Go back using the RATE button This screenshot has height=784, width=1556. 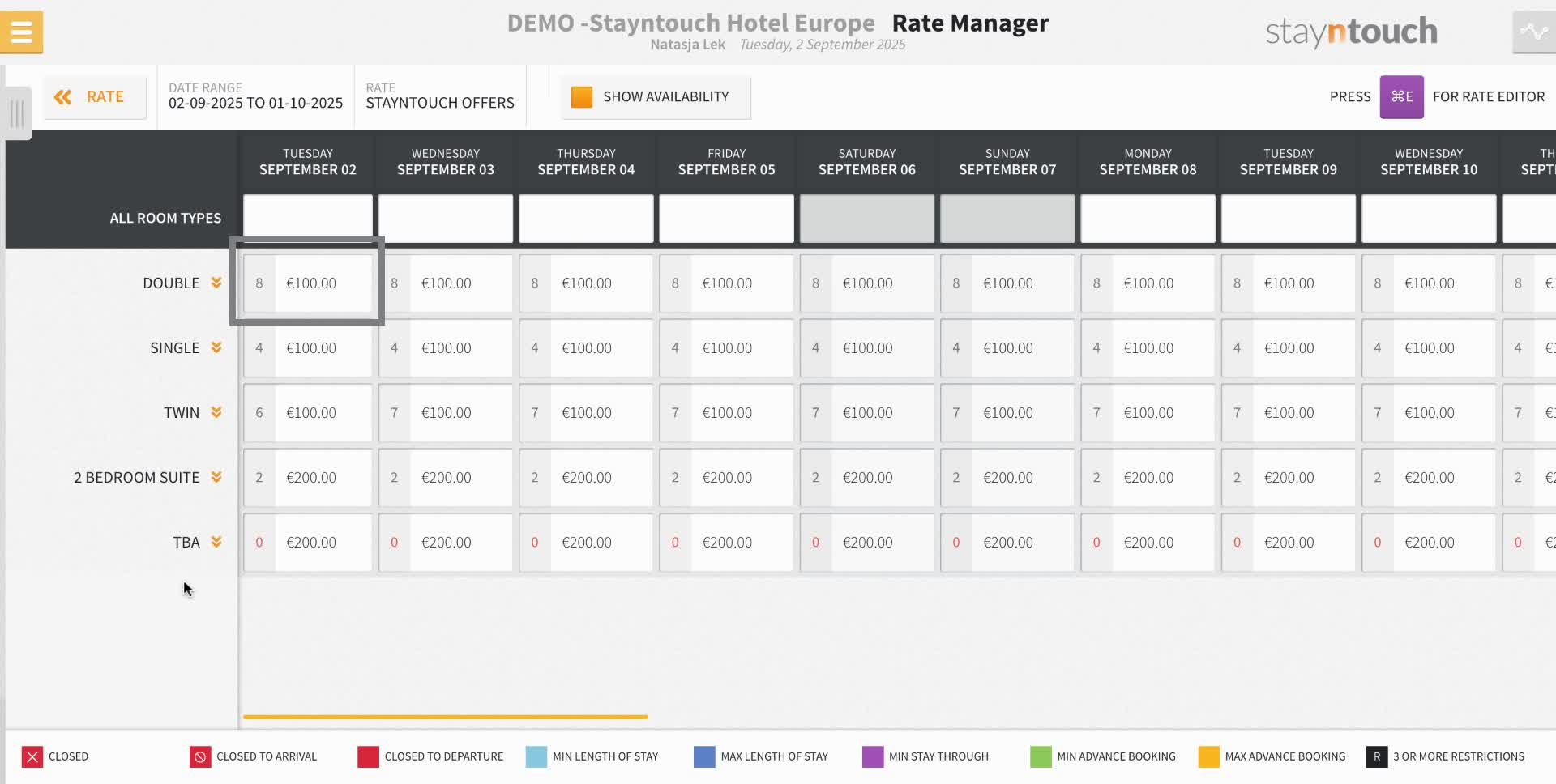coord(95,96)
